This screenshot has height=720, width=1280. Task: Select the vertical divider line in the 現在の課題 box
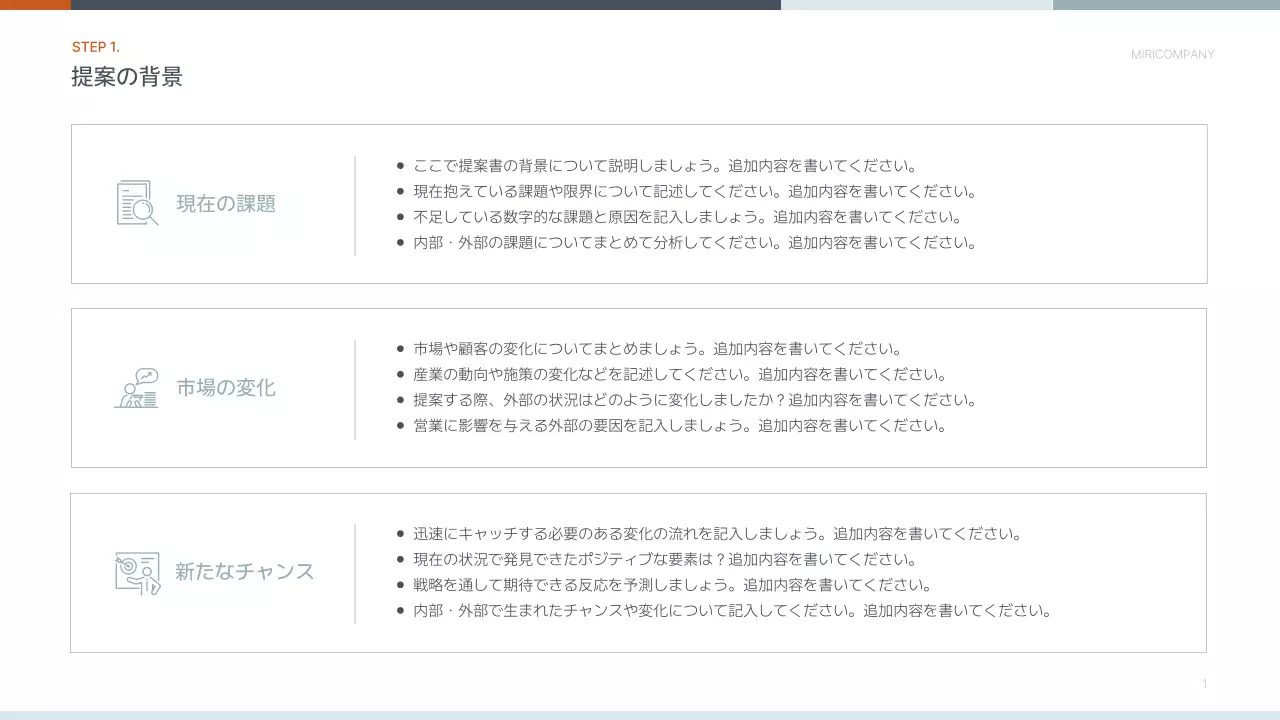click(x=356, y=203)
